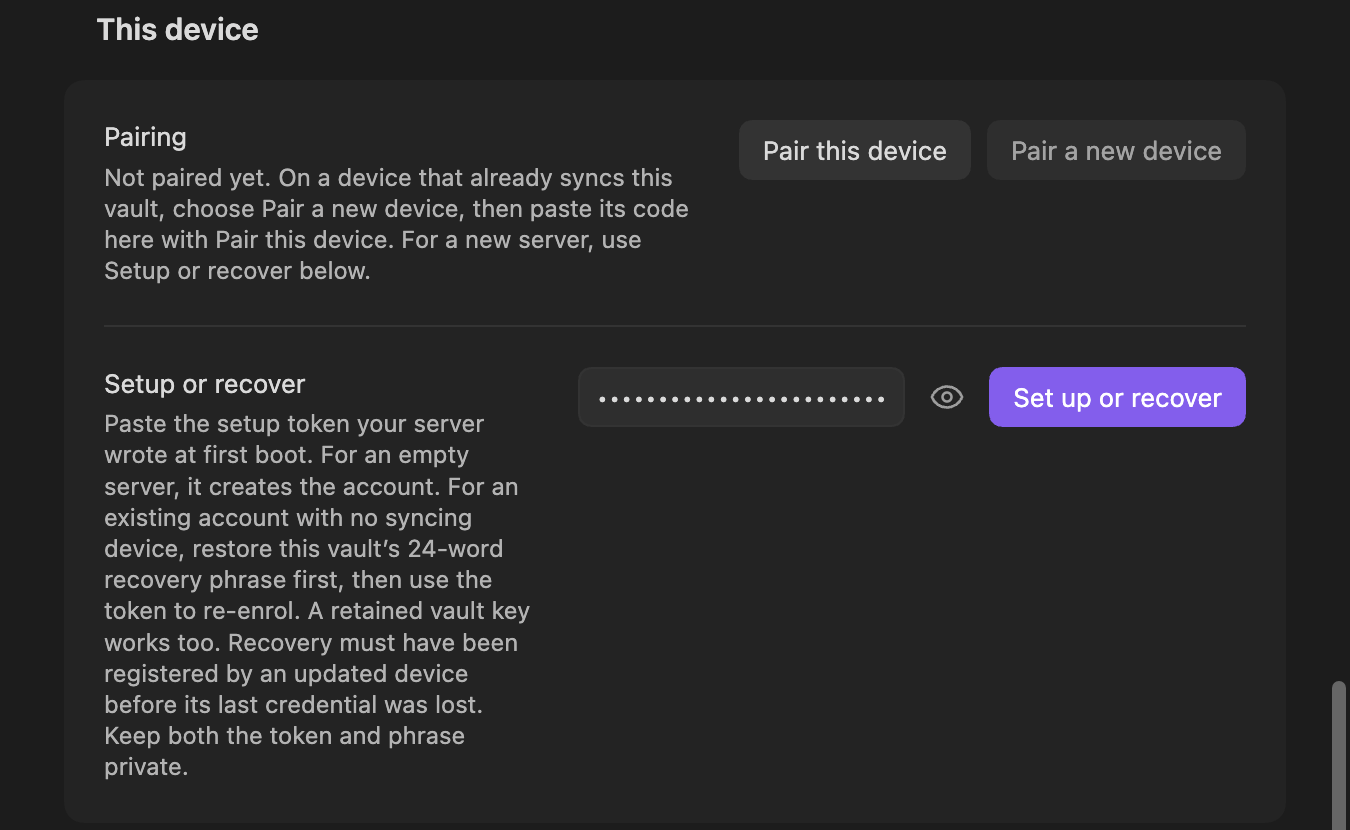The height and width of the screenshot is (830, 1350).
Task: Click the vertical scrollbar thumb
Action: pyautogui.click(x=1339, y=755)
